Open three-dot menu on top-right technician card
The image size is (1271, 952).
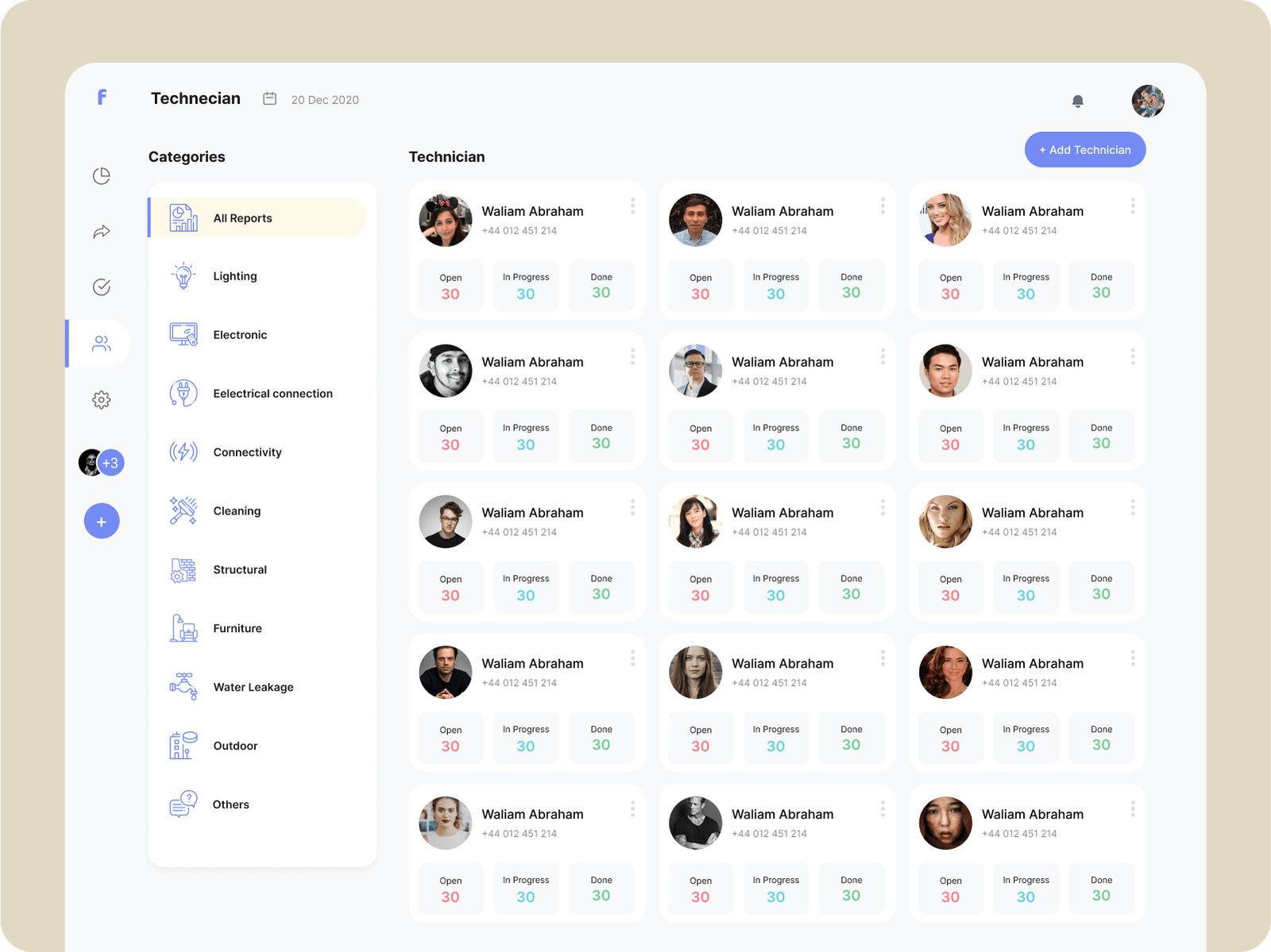point(1132,206)
